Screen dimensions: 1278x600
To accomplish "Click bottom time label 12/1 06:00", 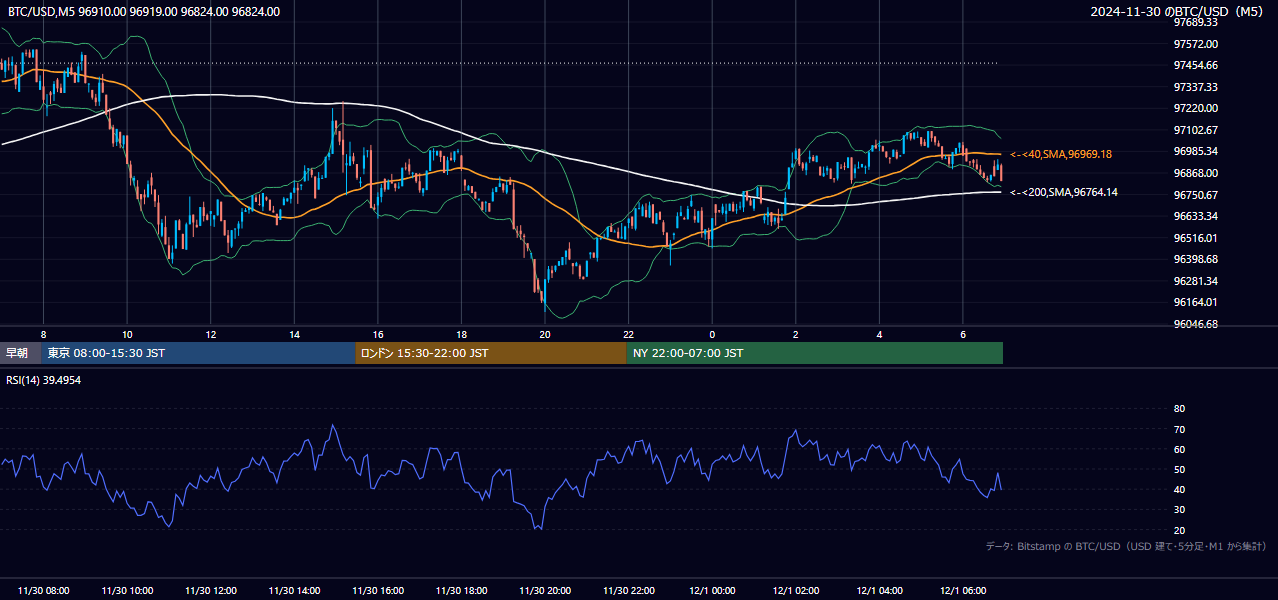I will pos(963,591).
